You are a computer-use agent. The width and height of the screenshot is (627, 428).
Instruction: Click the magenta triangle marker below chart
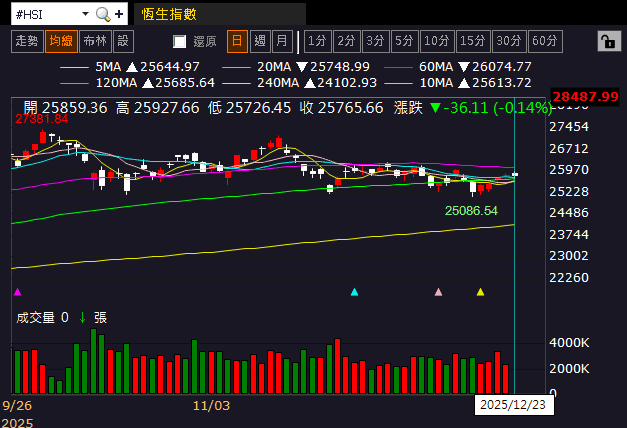[x=18, y=292]
